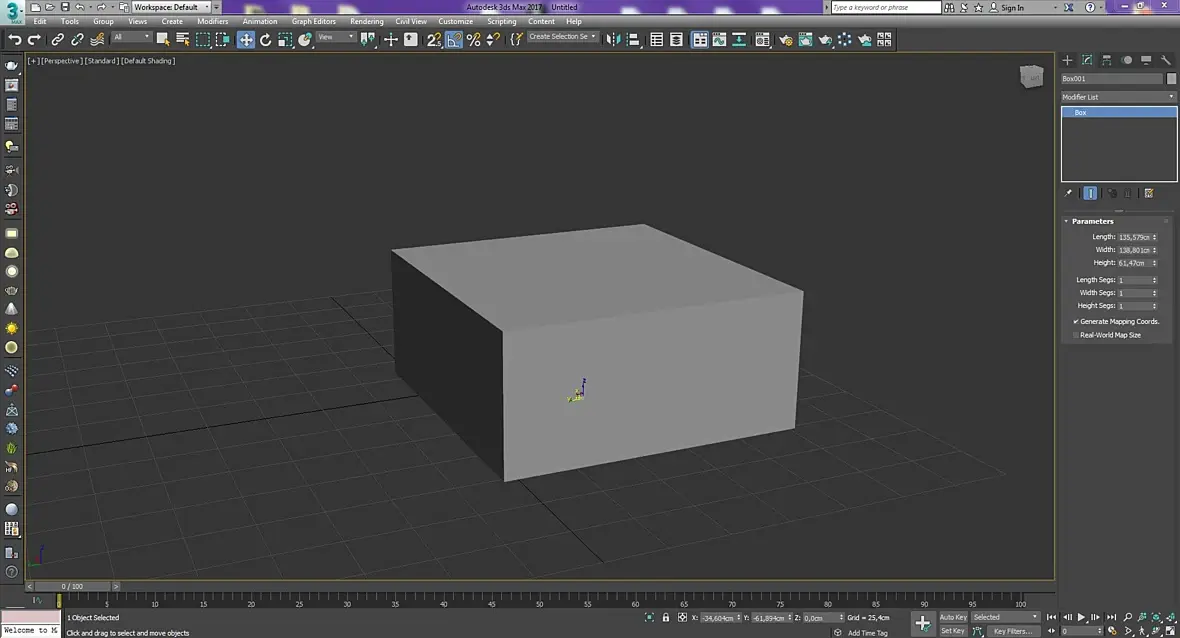Open the Rendering menu
1180x638 pixels.
pos(366,21)
